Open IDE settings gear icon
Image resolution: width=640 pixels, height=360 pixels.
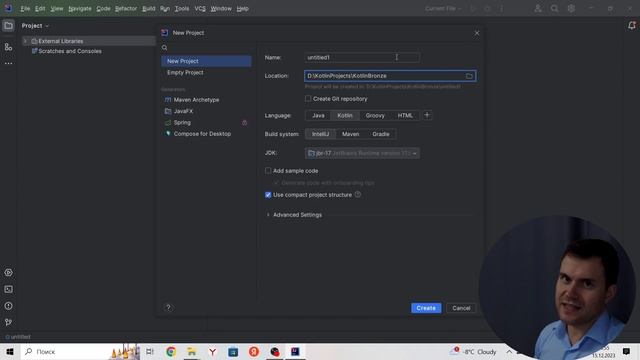[x=571, y=9]
